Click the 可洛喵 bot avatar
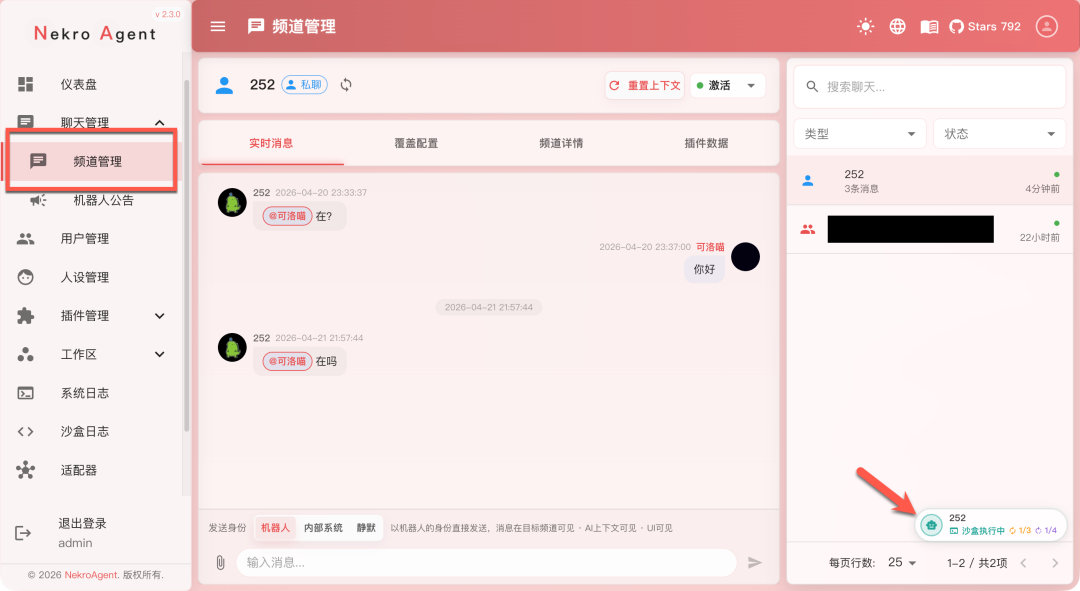This screenshot has width=1080, height=591. click(745, 257)
